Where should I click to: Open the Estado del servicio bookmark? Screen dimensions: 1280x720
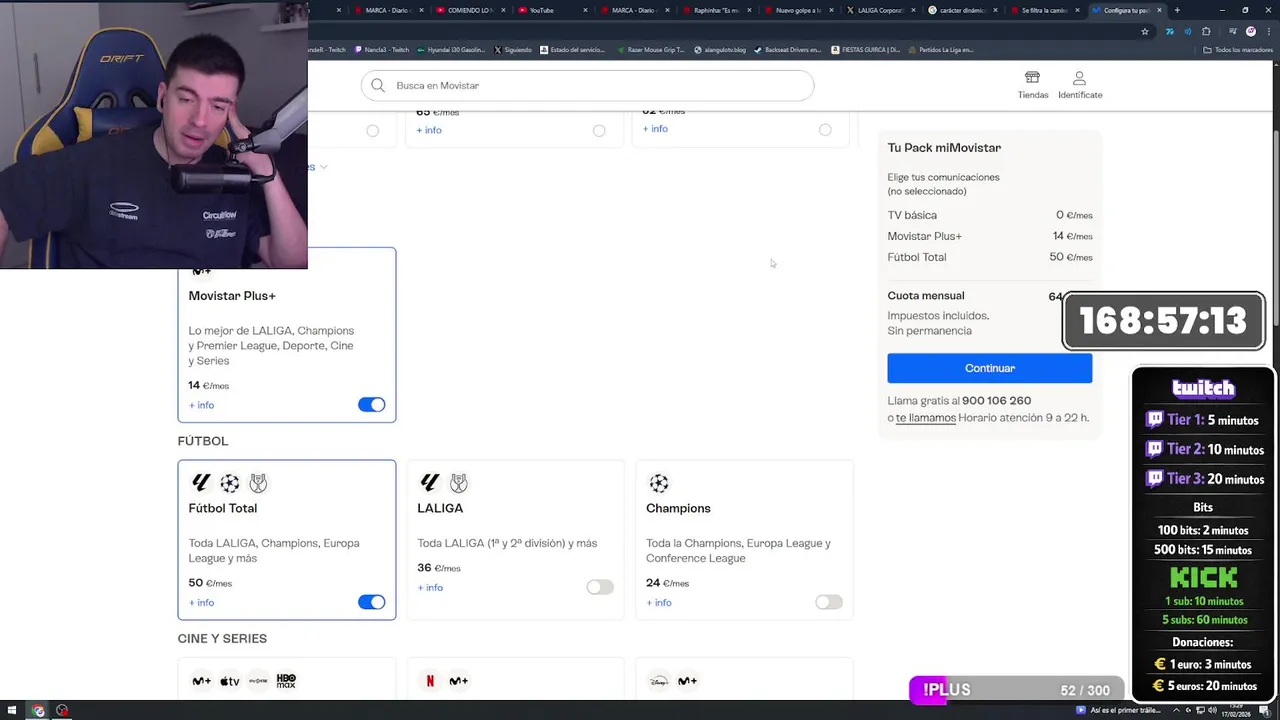pyautogui.click(x=573, y=49)
